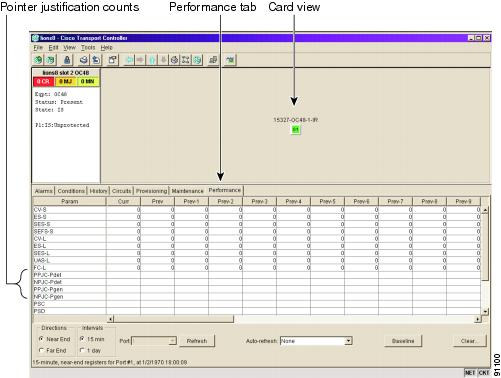The image size is (501, 378).
Task: Click the right arrow navigation icon
Action: point(140,60)
